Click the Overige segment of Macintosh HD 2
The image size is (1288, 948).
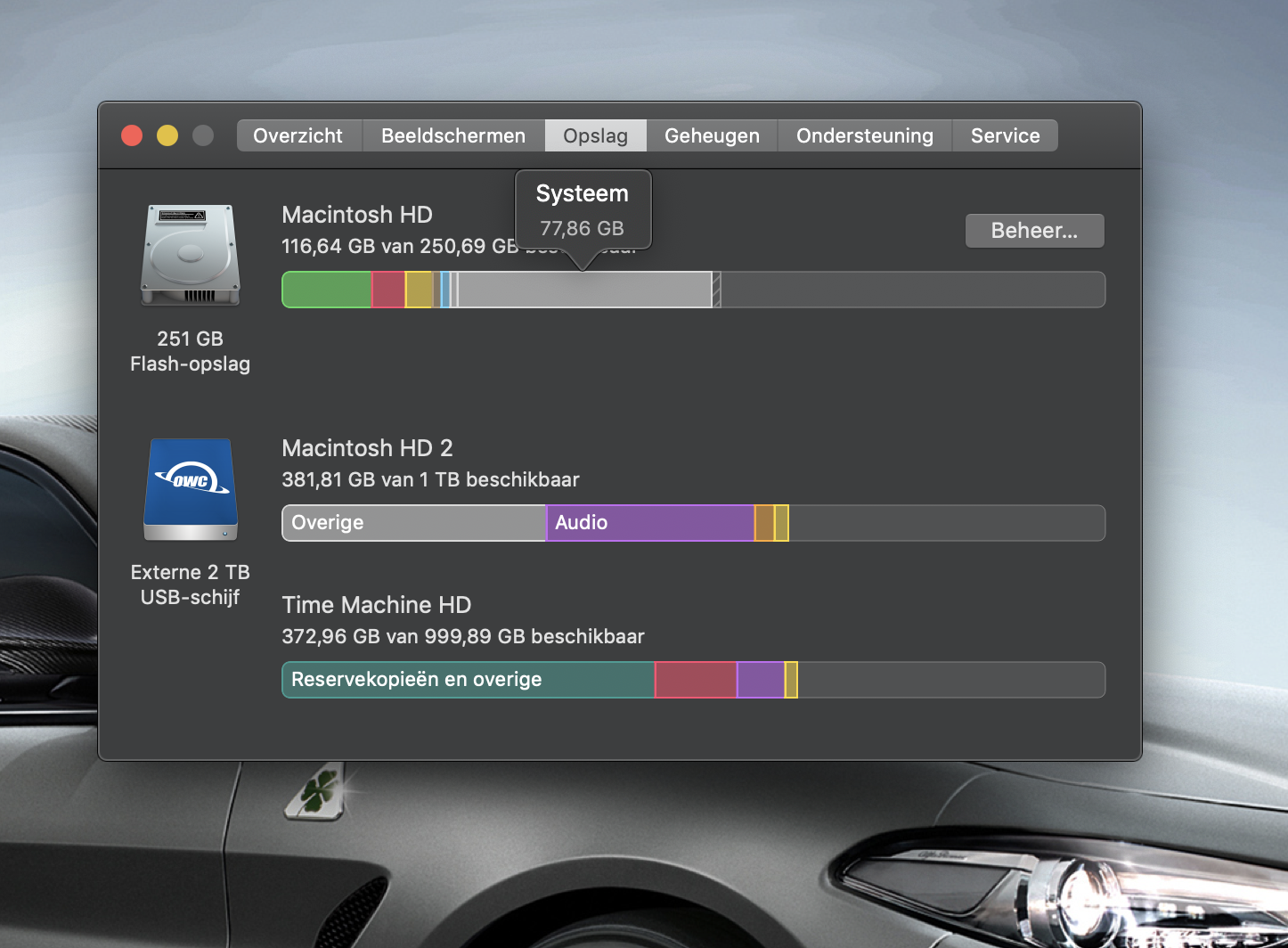click(x=413, y=523)
